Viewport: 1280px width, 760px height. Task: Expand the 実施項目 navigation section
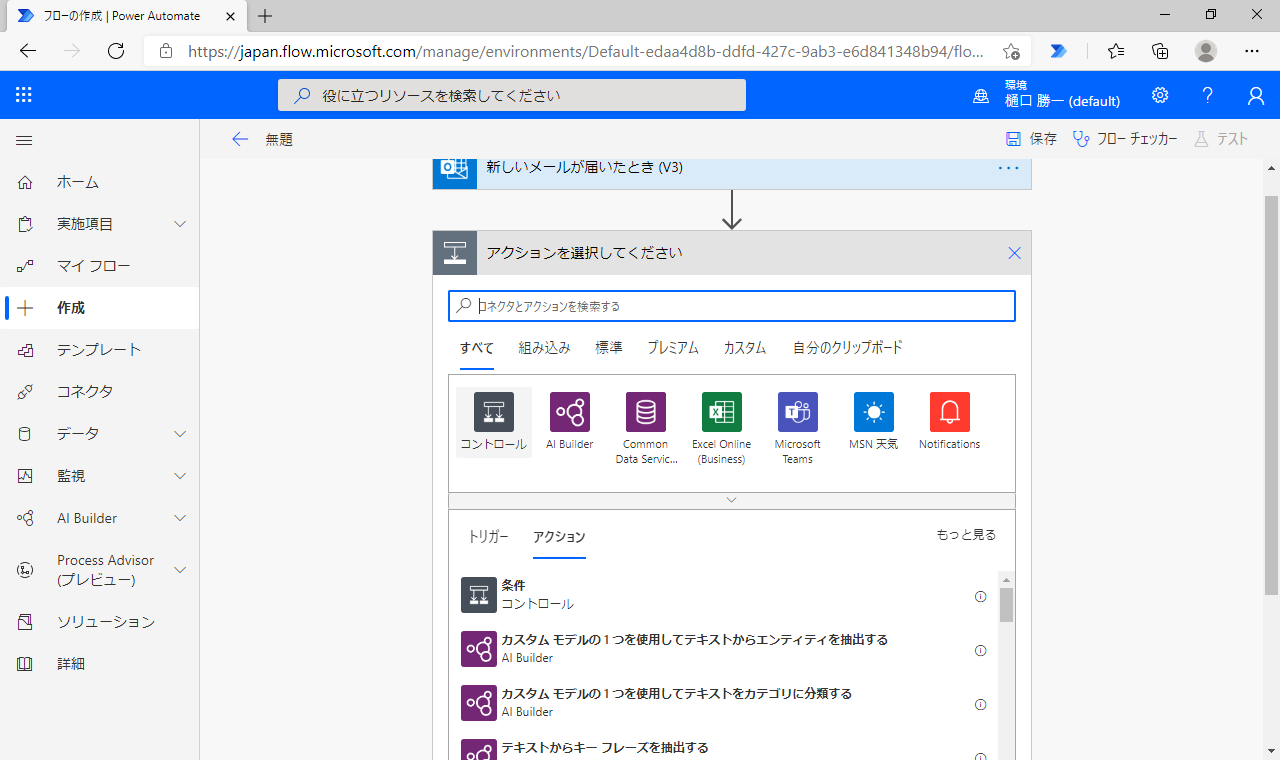point(180,224)
